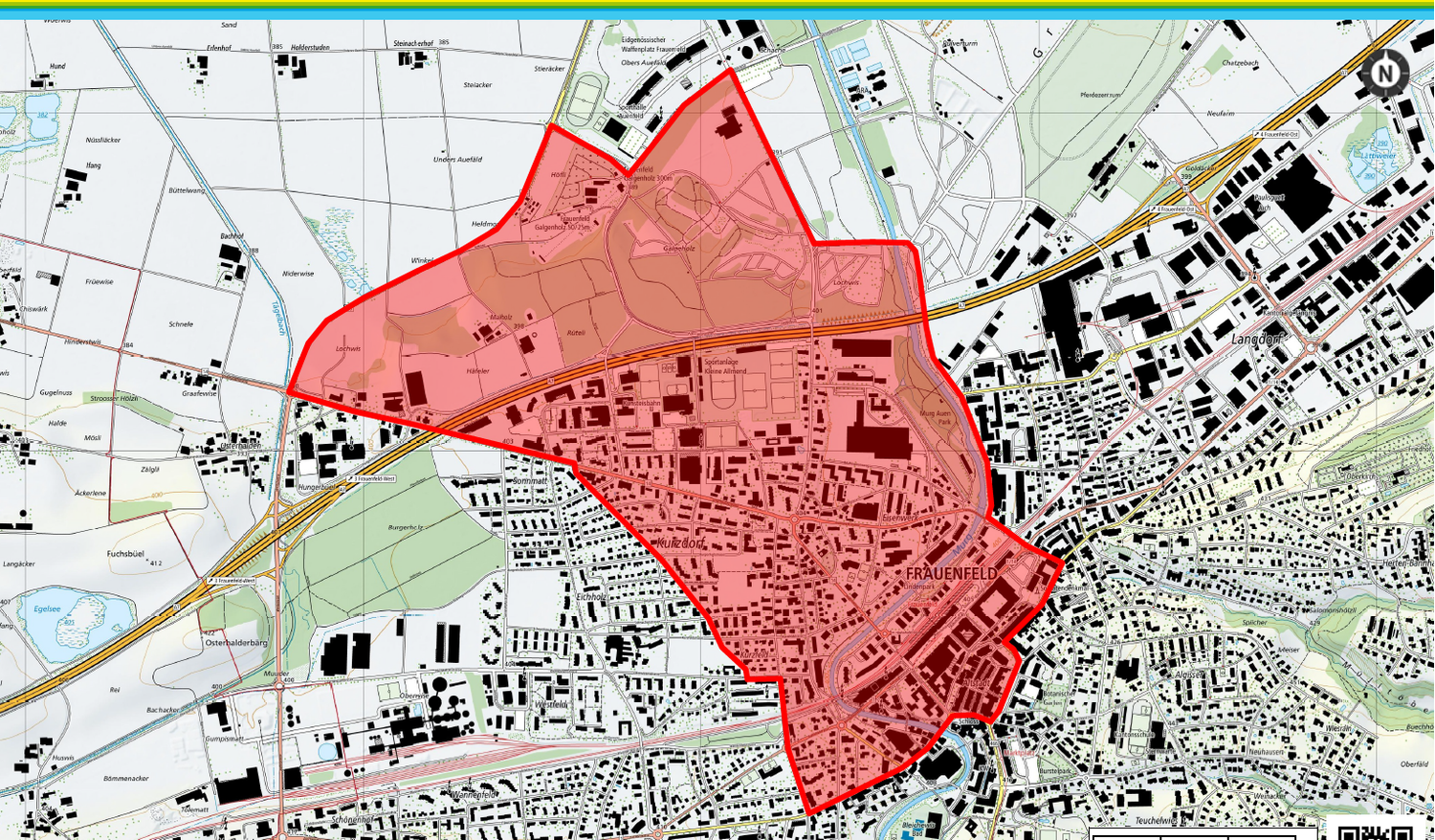Click the Osterhalden place label
This screenshot has height=840, width=1435.
pos(240,446)
